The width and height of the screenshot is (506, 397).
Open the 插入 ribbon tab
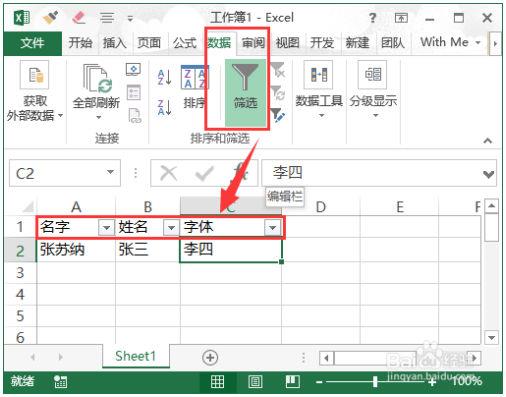click(x=114, y=43)
